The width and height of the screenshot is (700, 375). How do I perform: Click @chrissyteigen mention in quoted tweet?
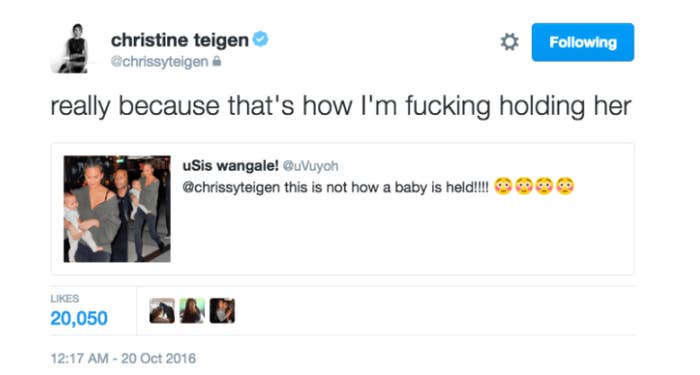click(231, 187)
